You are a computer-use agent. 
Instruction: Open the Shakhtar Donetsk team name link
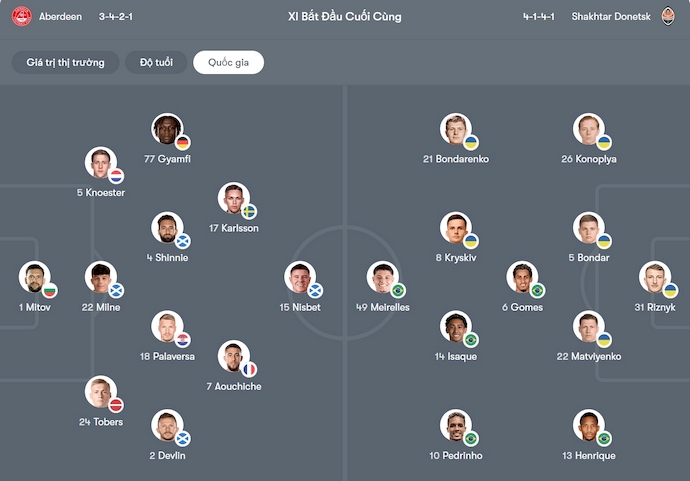pyautogui.click(x=611, y=17)
